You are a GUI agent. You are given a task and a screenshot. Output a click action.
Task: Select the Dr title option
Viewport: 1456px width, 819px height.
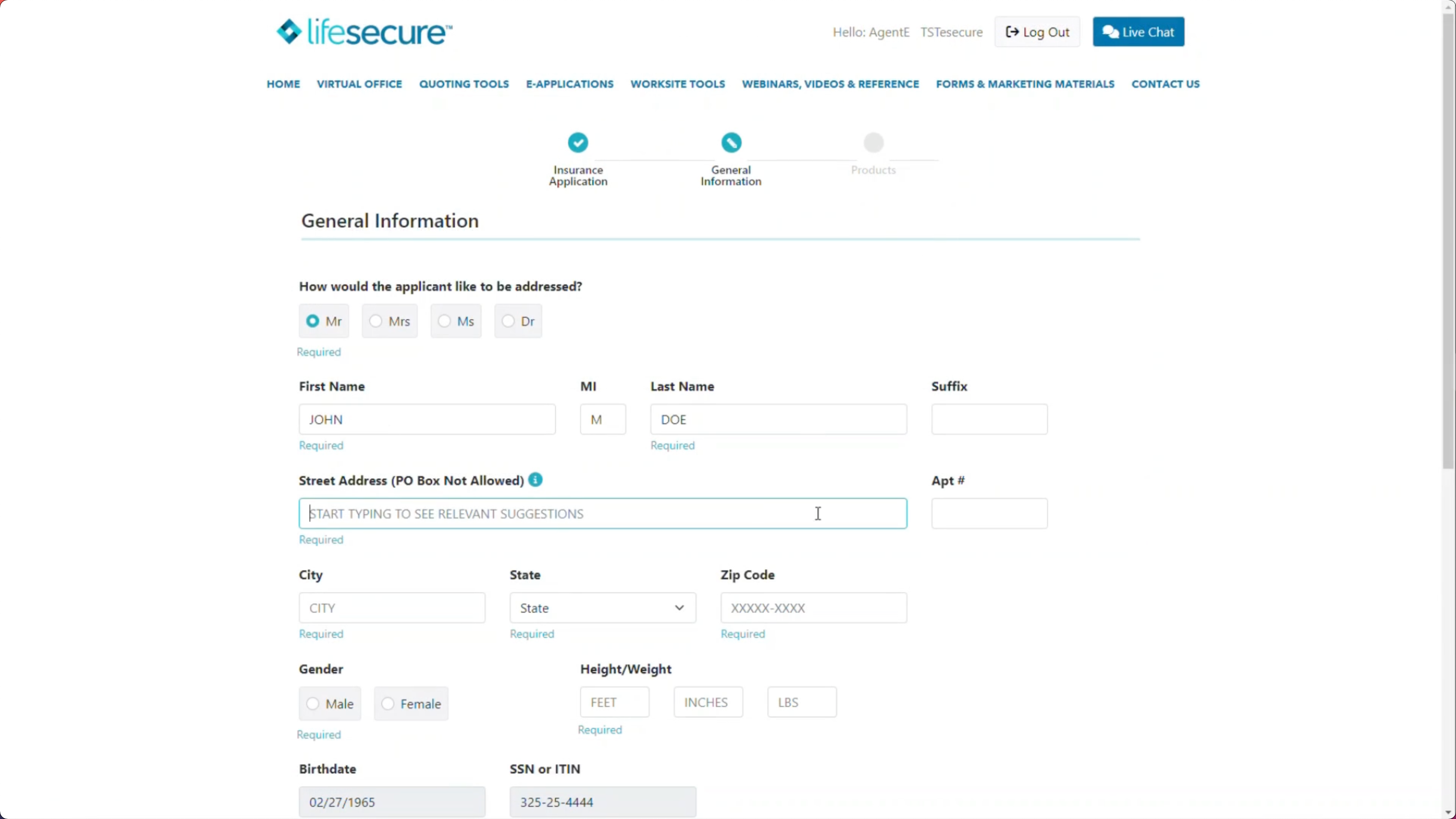pyautogui.click(x=508, y=320)
